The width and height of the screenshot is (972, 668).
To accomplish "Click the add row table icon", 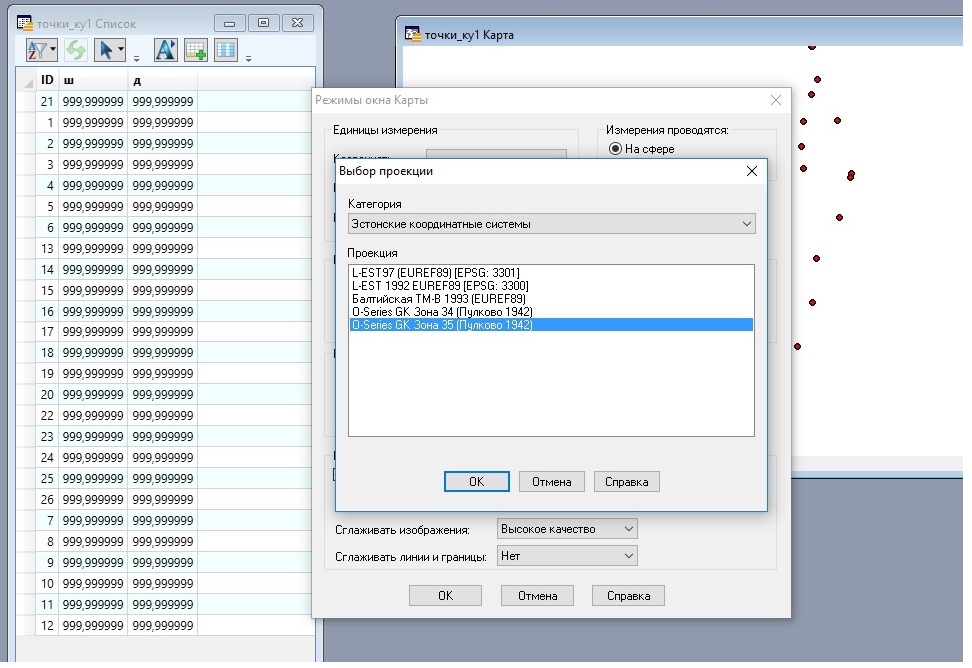I will [196, 49].
